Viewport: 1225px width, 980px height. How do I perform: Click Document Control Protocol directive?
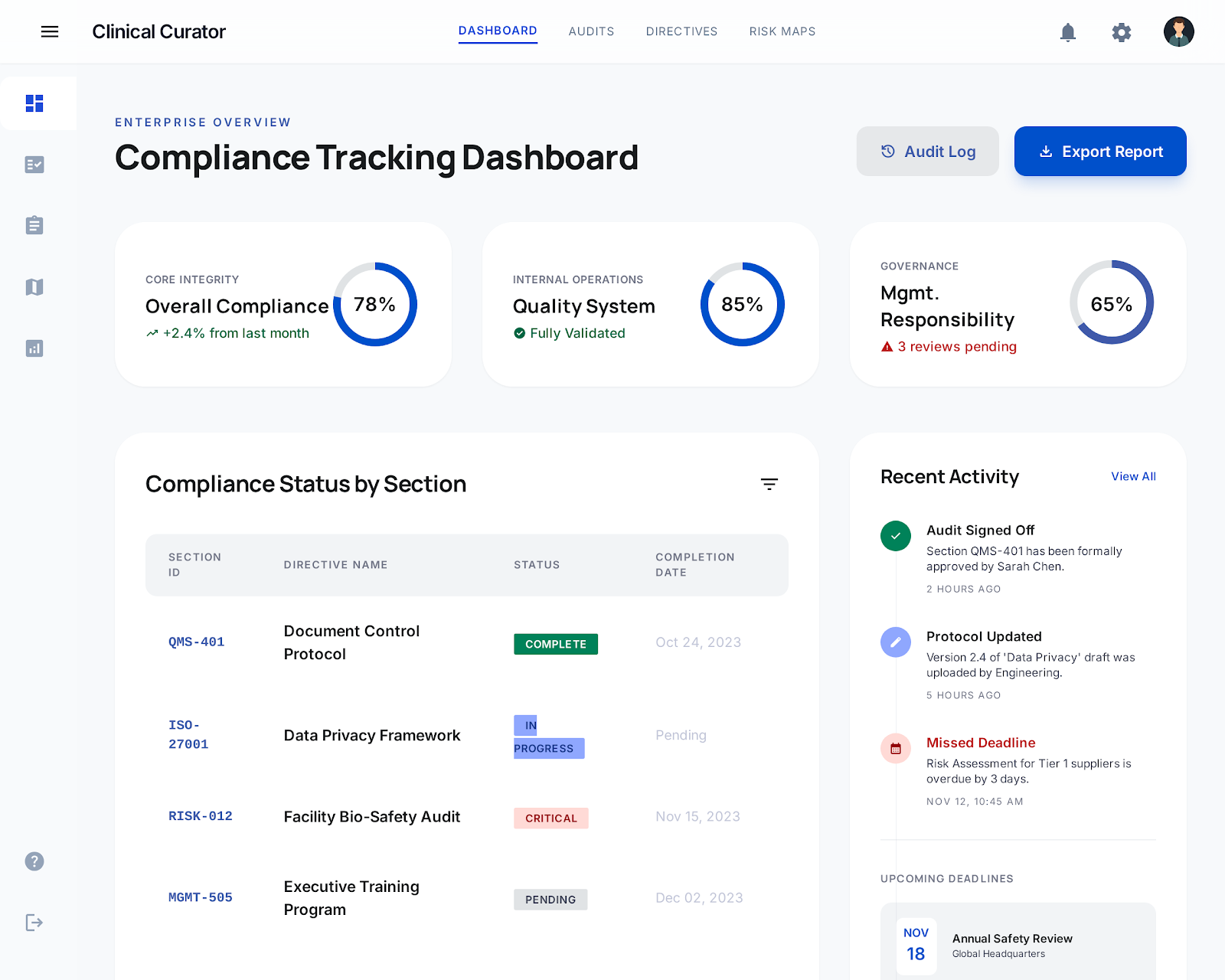pyautogui.click(x=351, y=642)
